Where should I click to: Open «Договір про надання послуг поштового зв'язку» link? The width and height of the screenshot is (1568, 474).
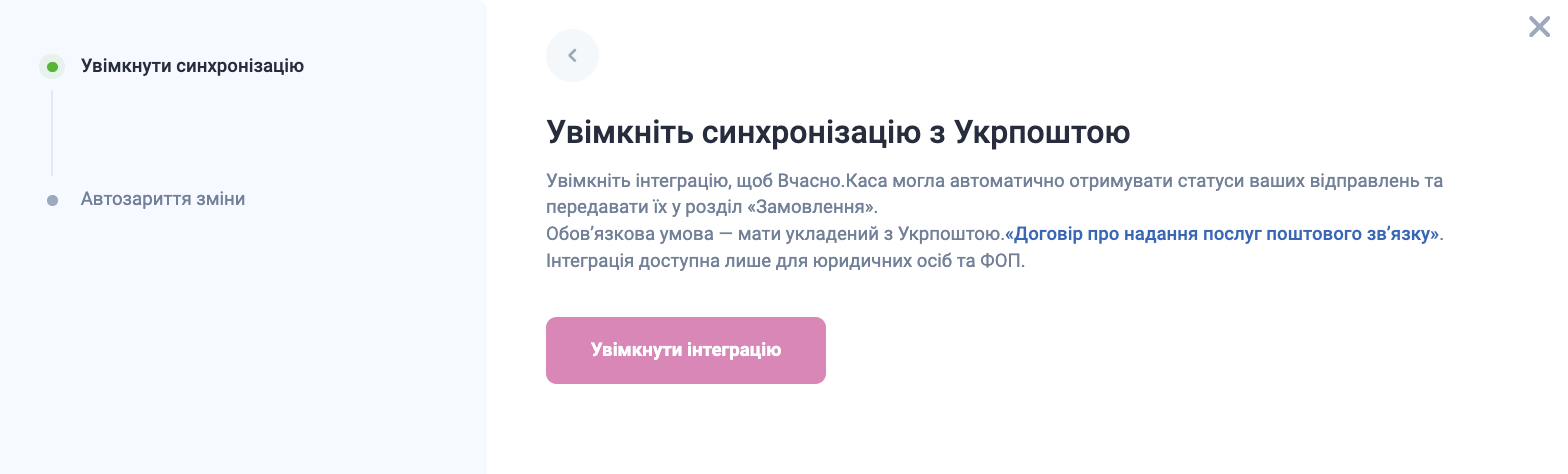(1224, 234)
